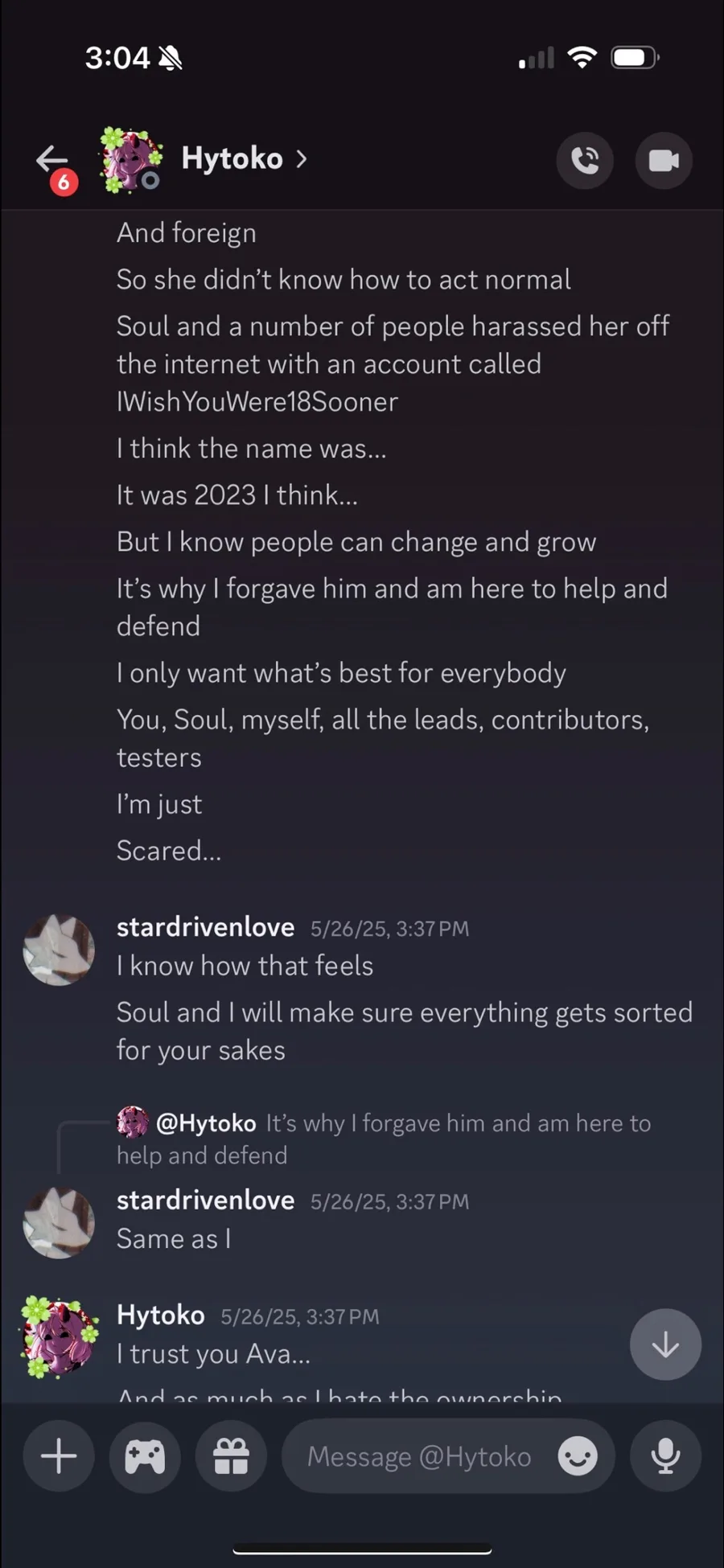
Task: Tap the Hytoko name in the header
Action: [232, 159]
